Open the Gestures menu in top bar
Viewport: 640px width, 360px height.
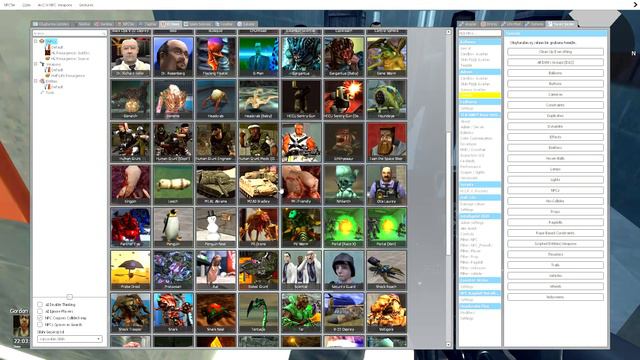(86, 5)
